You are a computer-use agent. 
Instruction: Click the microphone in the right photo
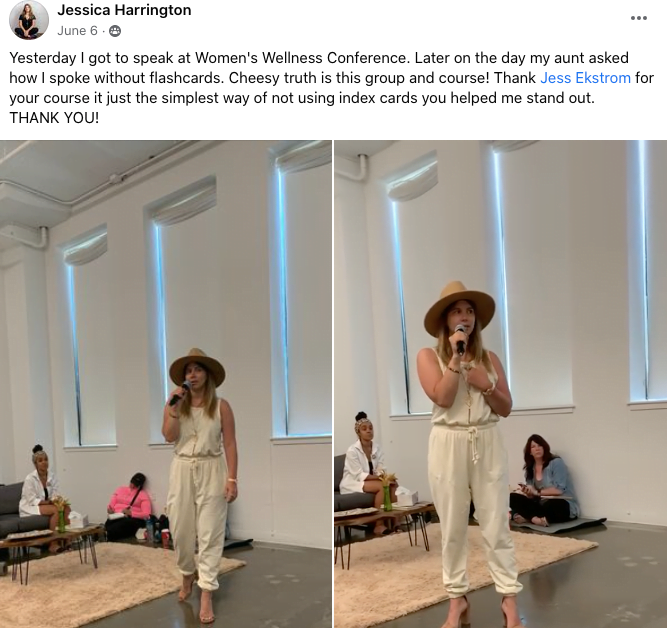(x=461, y=339)
